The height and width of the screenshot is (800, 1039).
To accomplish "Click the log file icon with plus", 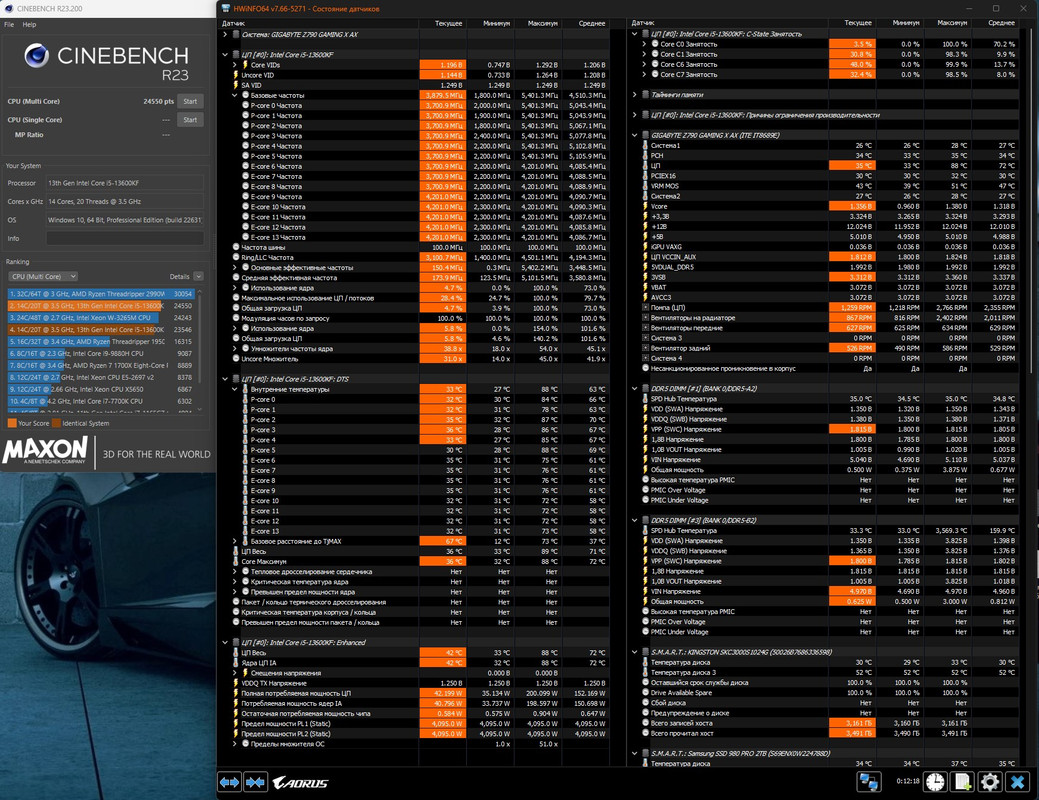I will pos(962,782).
